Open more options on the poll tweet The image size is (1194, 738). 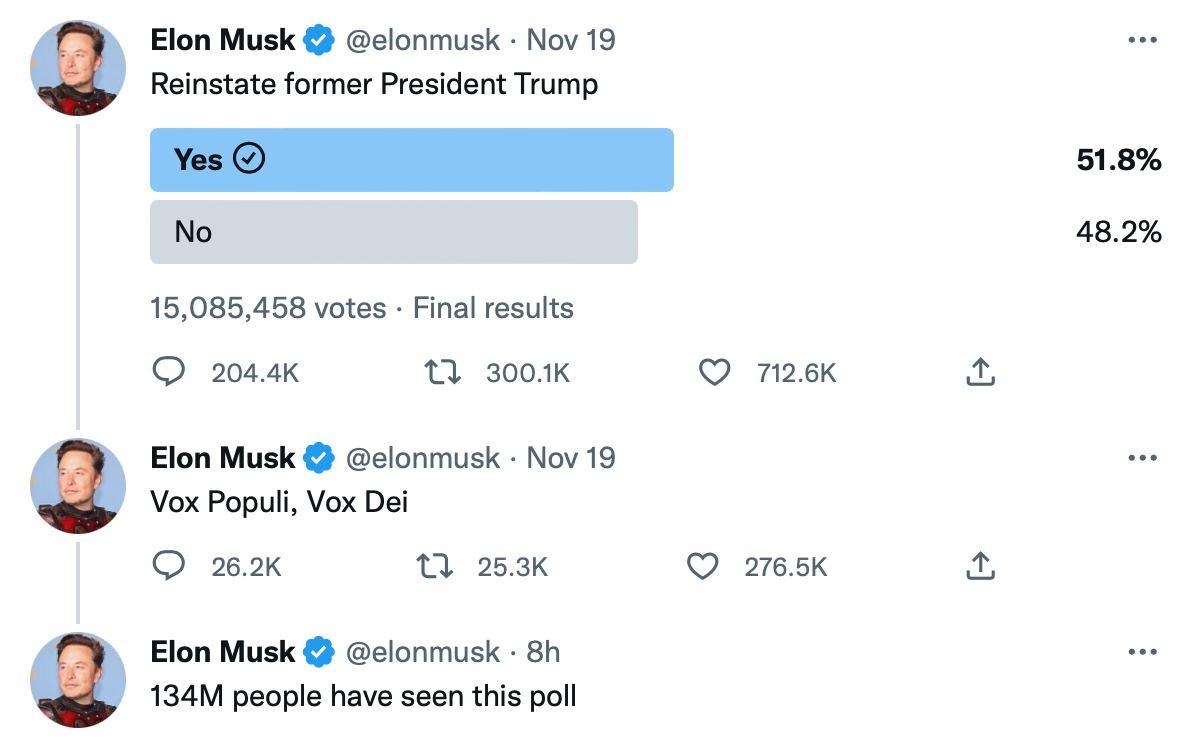1142,41
